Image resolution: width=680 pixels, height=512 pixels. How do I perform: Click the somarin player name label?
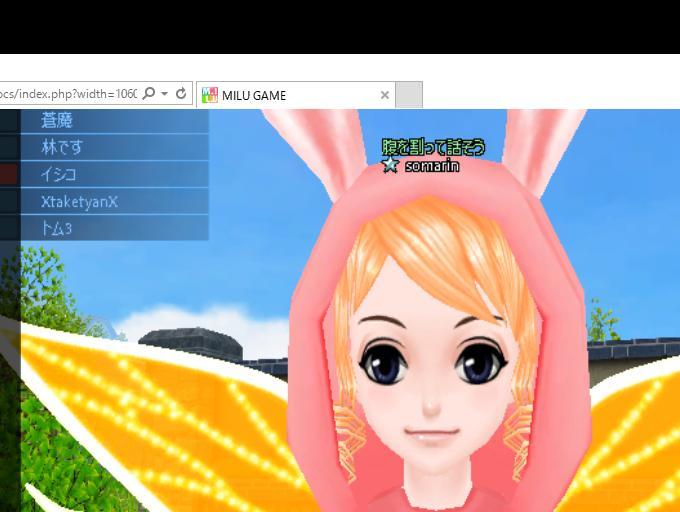[432, 166]
